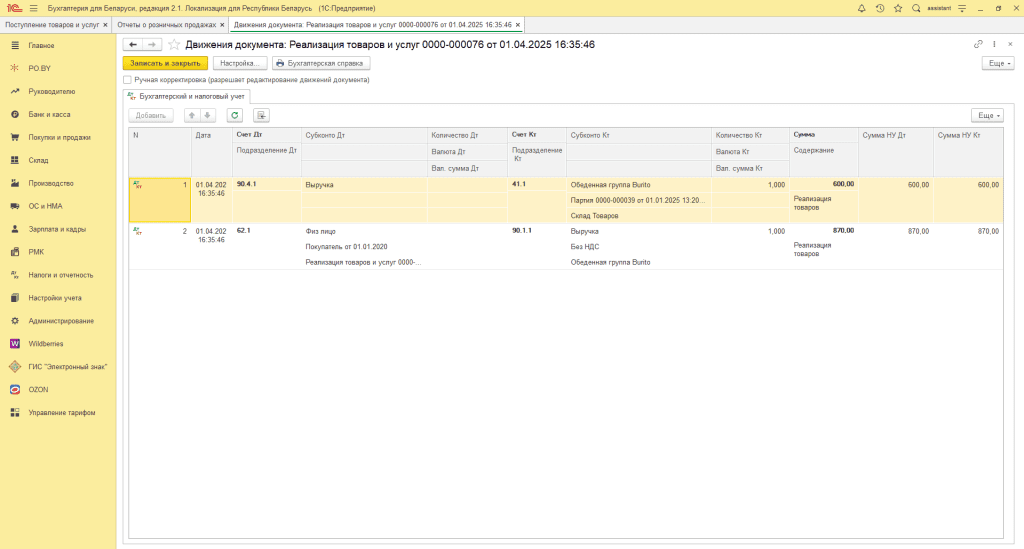
Task: Open service settings menu icon
Action: [962, 8]
